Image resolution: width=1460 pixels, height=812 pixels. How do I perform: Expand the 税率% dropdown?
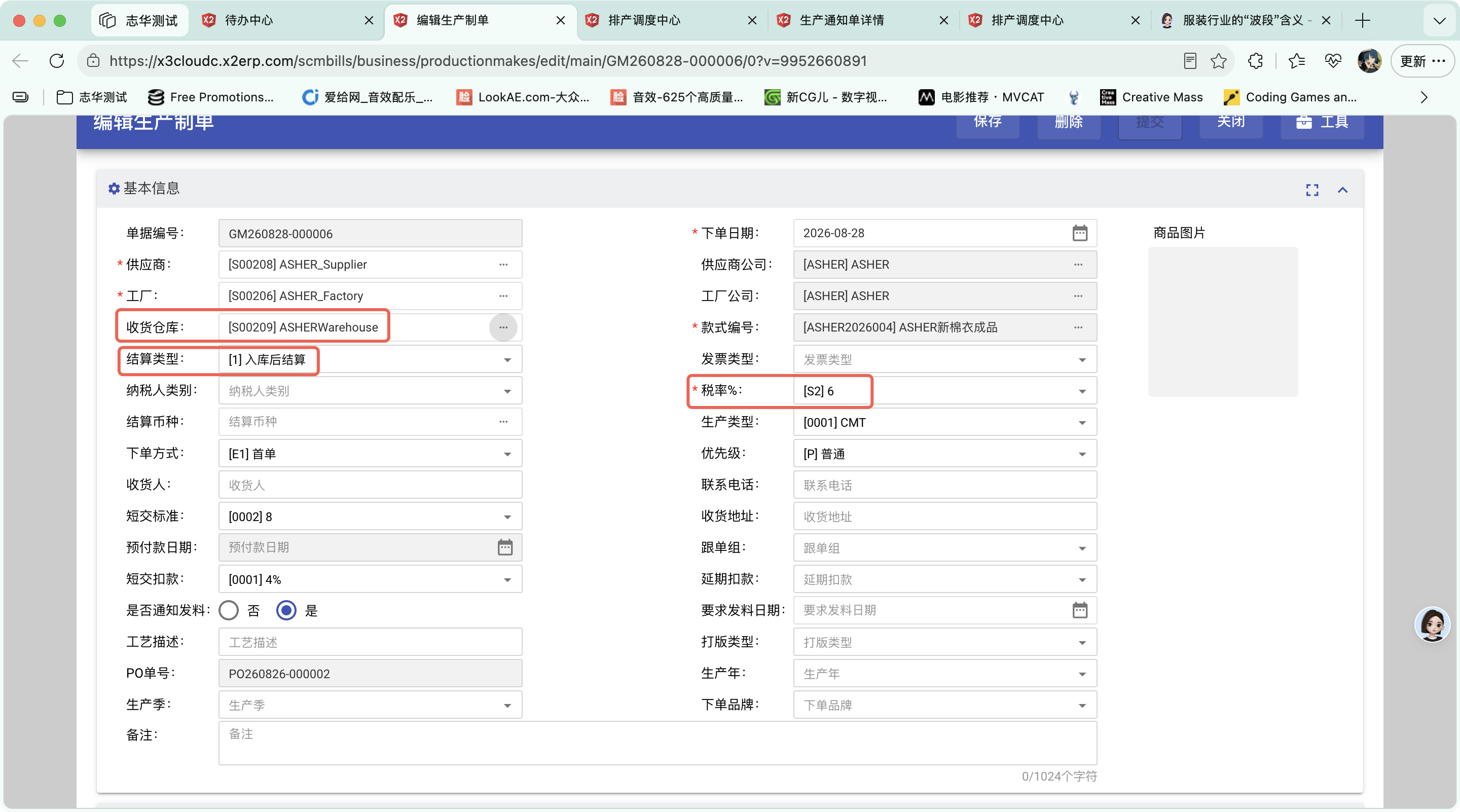tap(1082, 391)
